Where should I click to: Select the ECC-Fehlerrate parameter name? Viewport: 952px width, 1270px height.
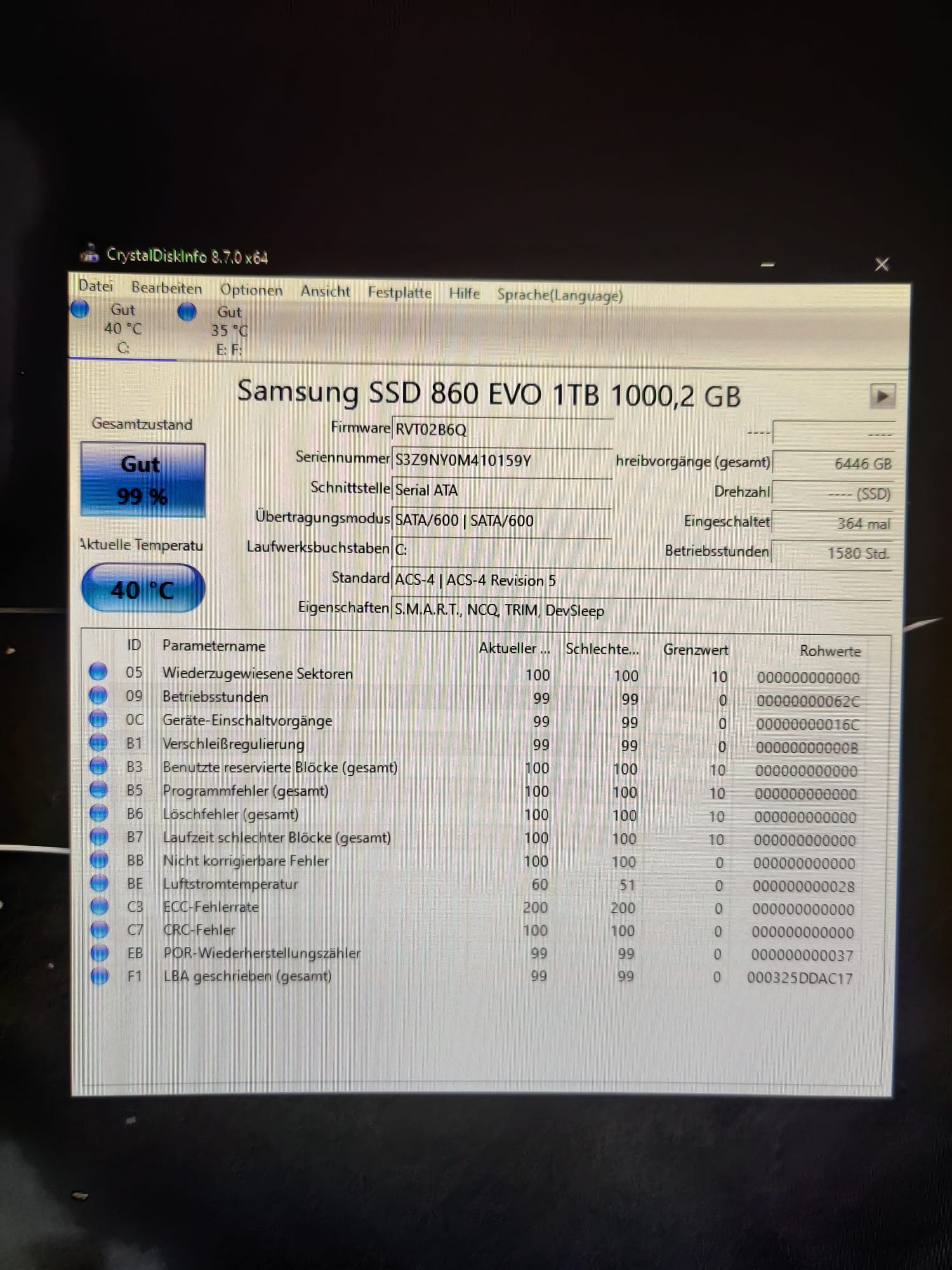tap(211, 907)
